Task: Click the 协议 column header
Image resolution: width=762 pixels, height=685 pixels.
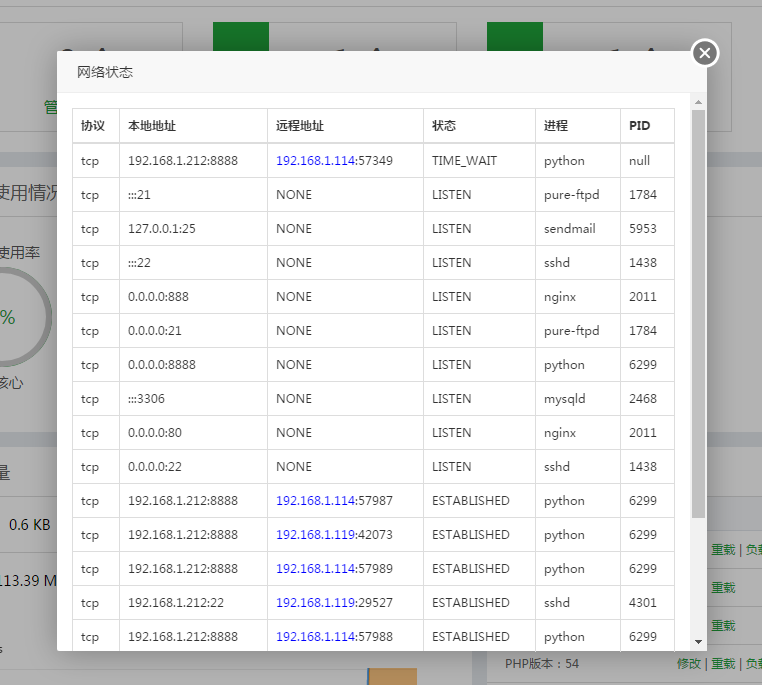Action: [x=93, y=126]
